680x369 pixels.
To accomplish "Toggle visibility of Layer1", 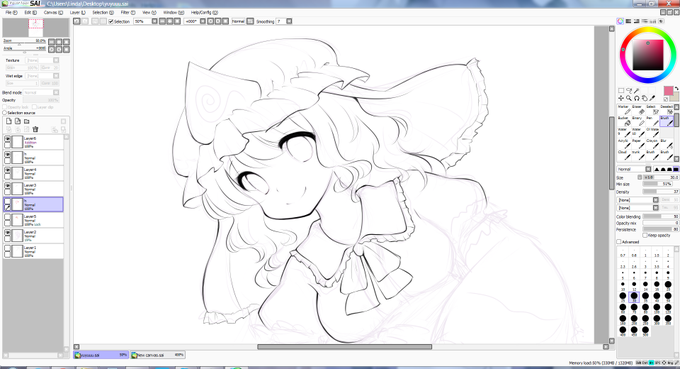I will [7, 248].
